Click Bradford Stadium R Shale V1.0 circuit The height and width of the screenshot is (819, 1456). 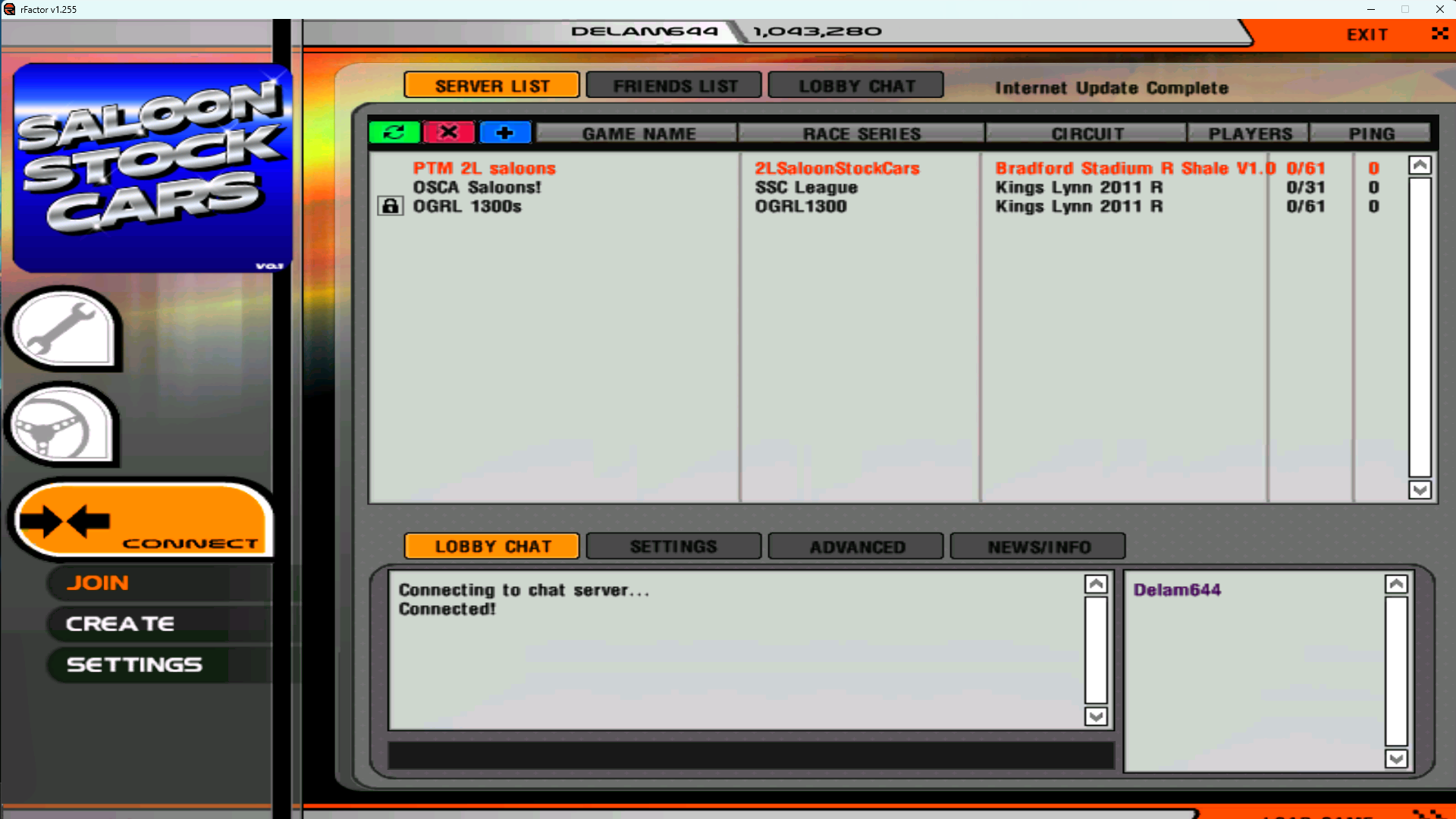click(1135, 168)
